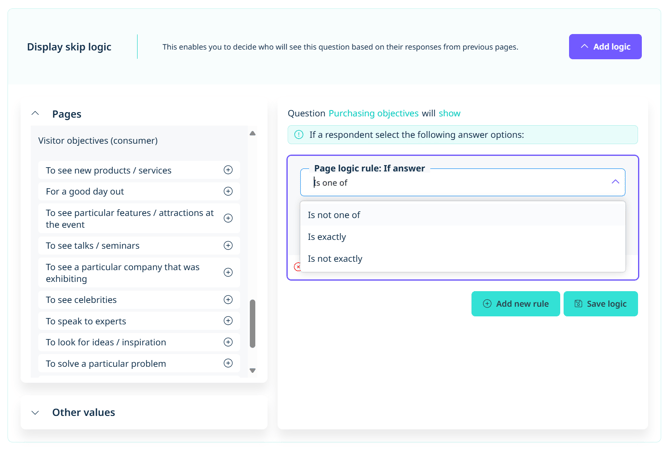The image size is (670, 455).
Task: Select 'Is exactly' from dropdown list
Action: [327, 237]
